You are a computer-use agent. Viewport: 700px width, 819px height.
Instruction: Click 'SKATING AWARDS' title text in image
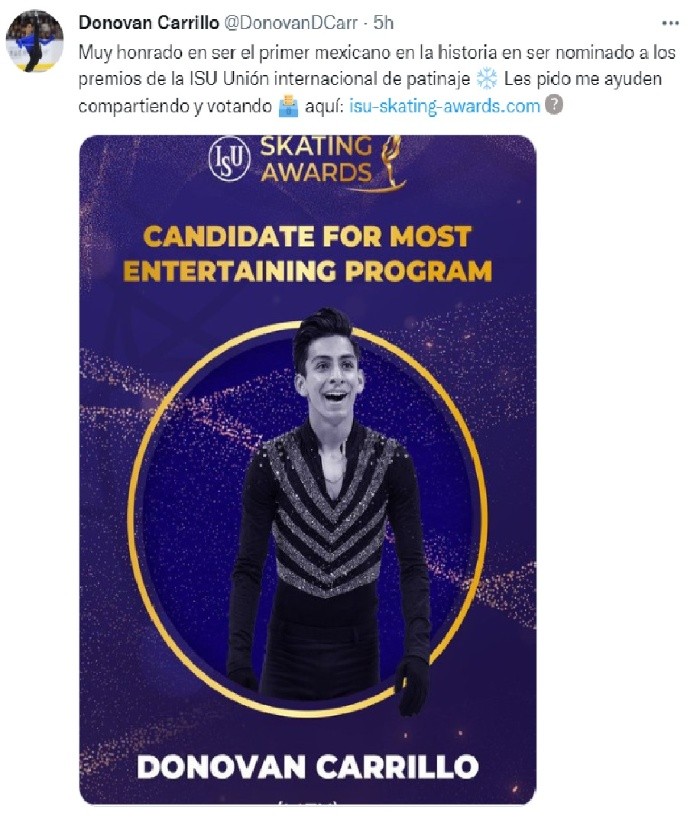point(315,159)
